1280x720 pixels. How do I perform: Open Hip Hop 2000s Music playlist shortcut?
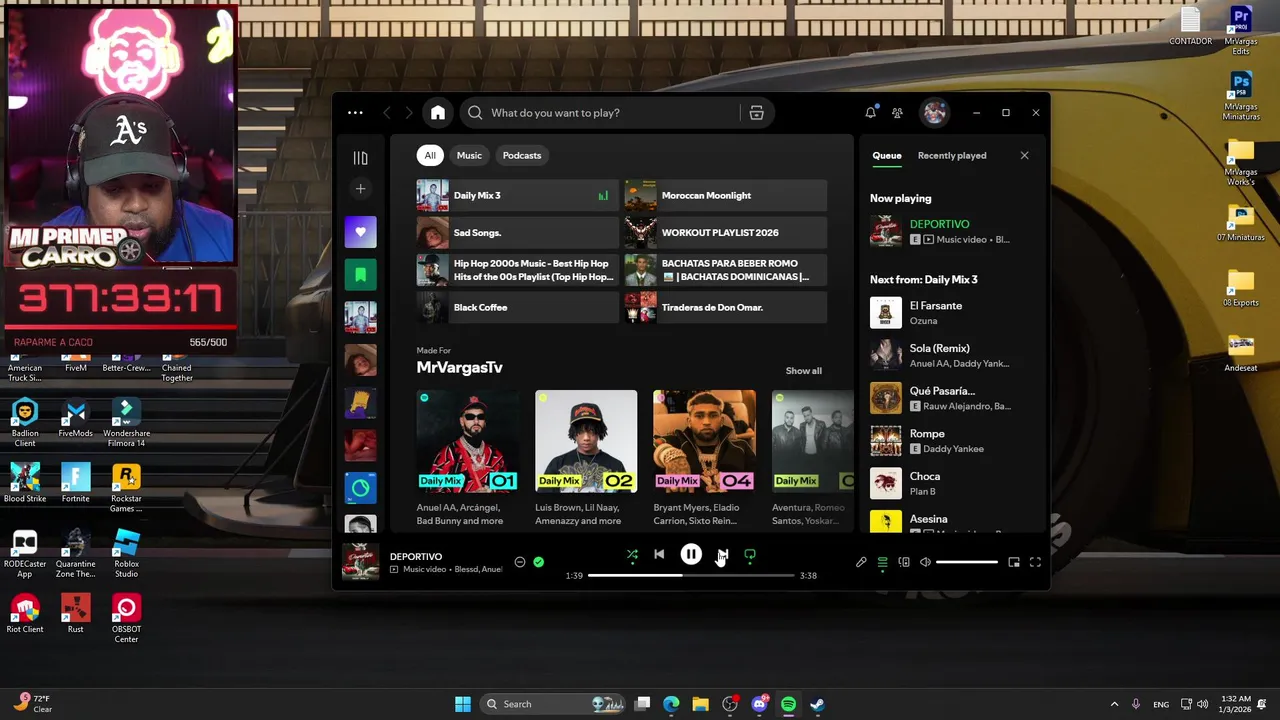coord(518,270)
